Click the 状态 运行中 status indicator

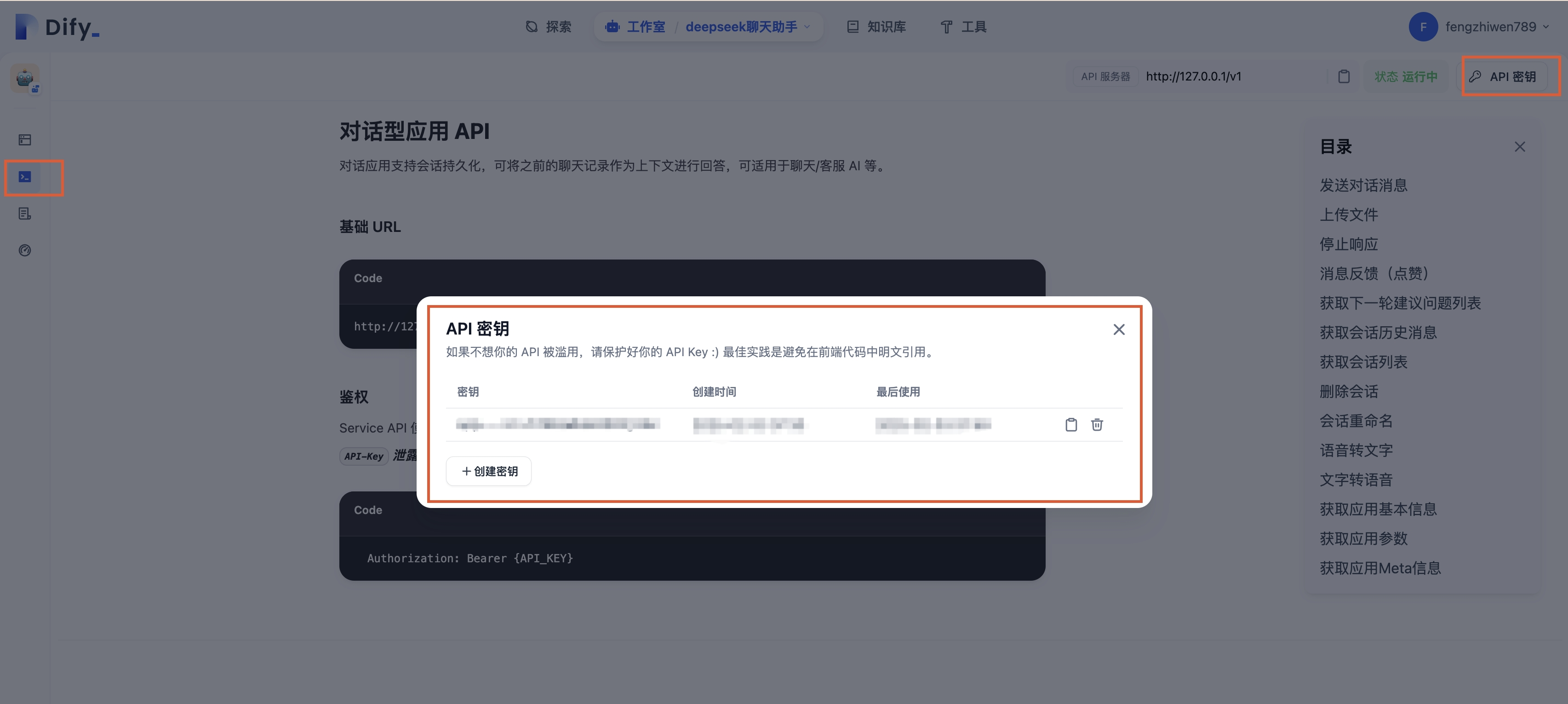coord(1406,76)
